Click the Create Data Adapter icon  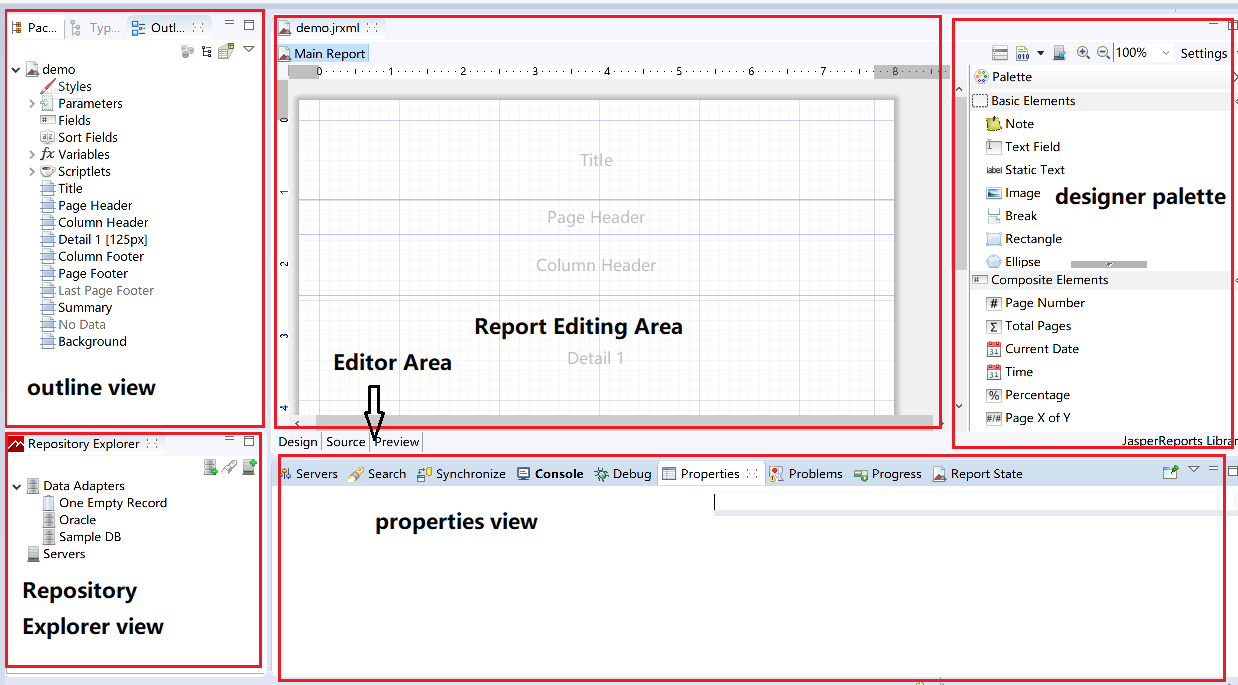pyautogui.click(x=210, y=467)
